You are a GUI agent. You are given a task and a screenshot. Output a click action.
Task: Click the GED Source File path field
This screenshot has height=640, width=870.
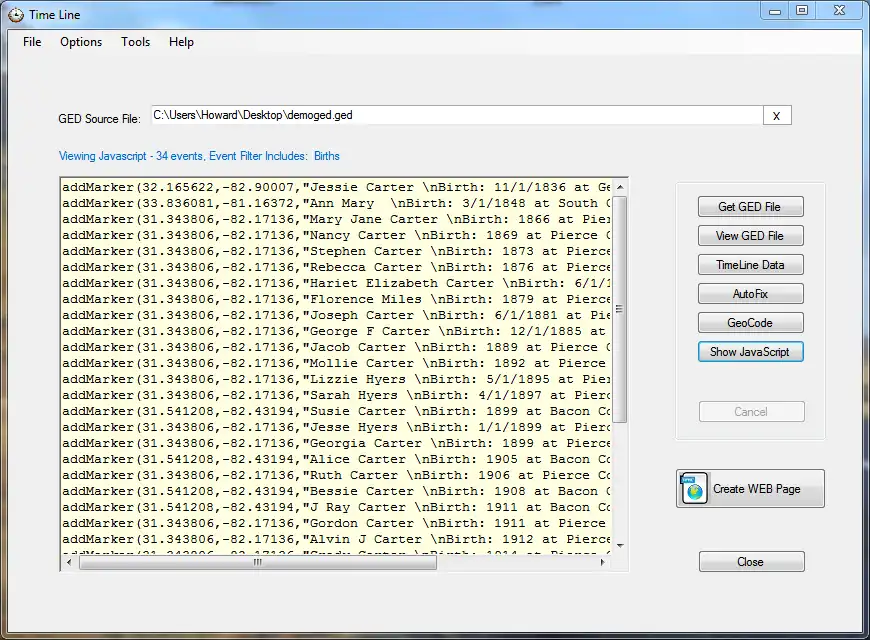[x=457, y=115]
